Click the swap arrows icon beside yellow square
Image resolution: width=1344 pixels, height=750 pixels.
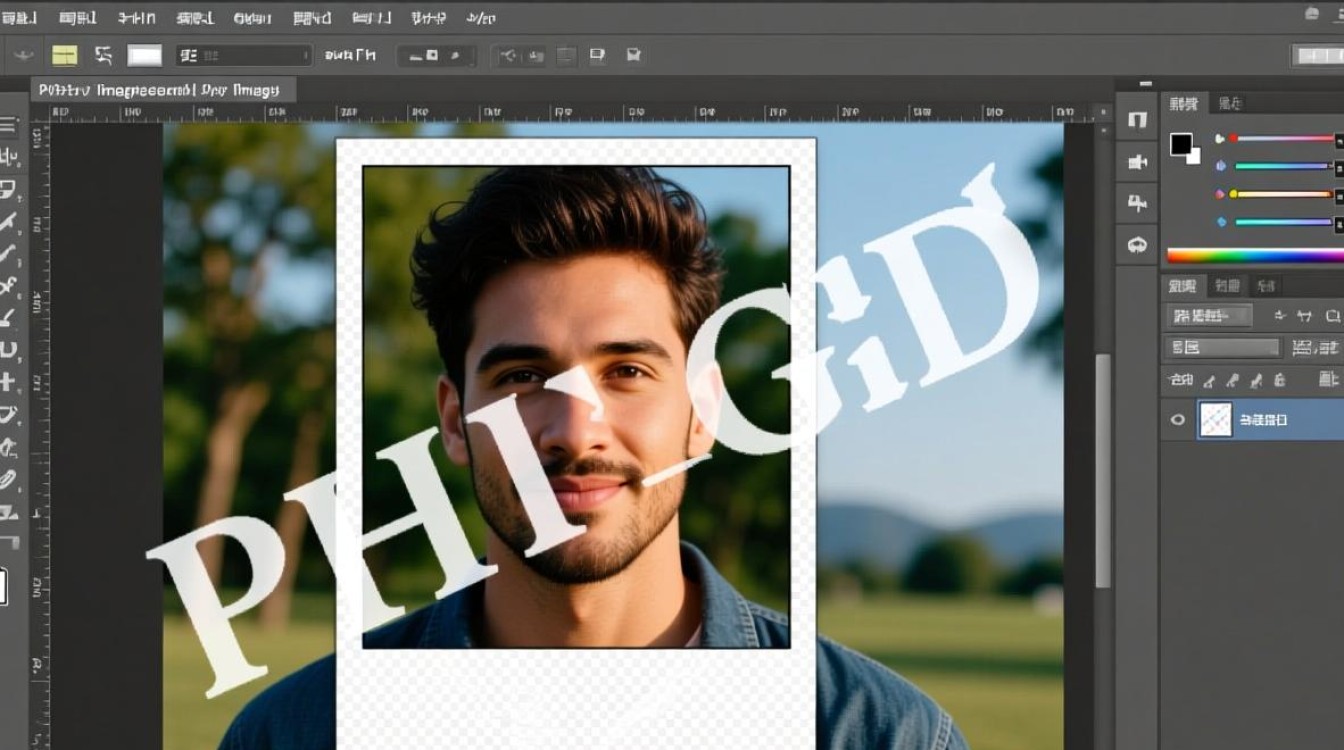pos(103,55)
